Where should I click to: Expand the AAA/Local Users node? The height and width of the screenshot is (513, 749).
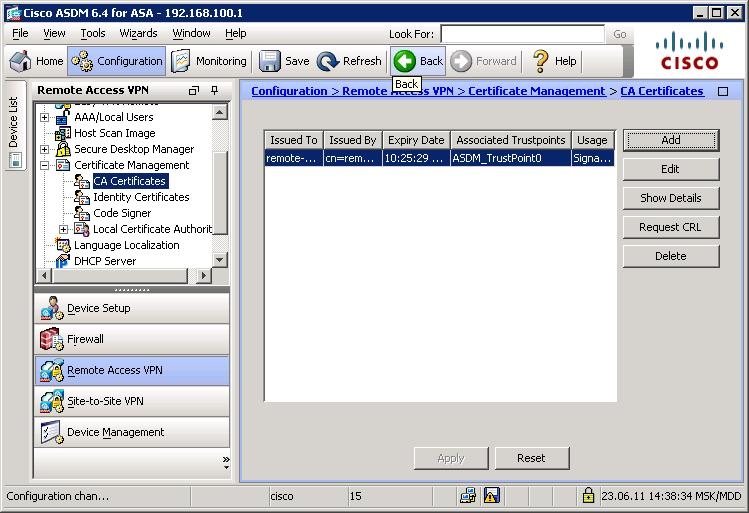(x=44, y=118)
